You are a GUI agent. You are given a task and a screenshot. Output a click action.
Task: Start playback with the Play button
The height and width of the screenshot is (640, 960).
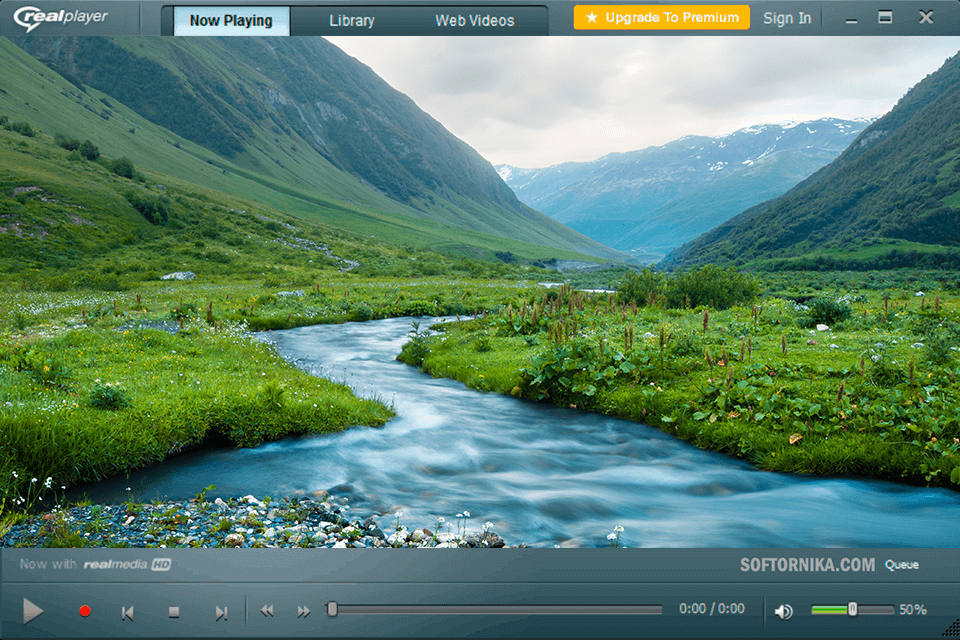[33, 611]
